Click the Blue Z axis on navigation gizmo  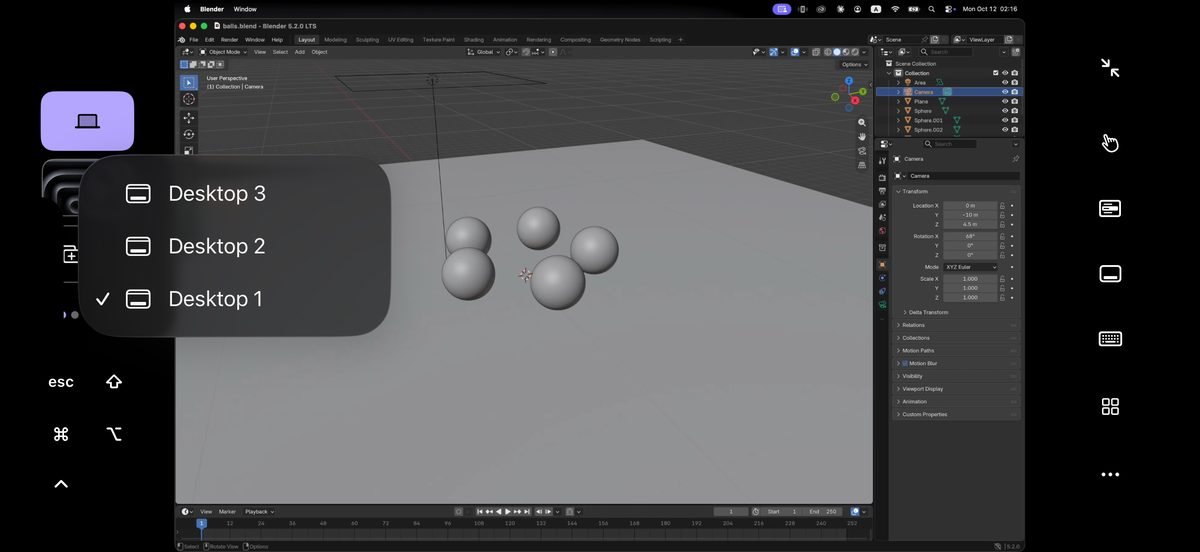(x=849, y=80)
